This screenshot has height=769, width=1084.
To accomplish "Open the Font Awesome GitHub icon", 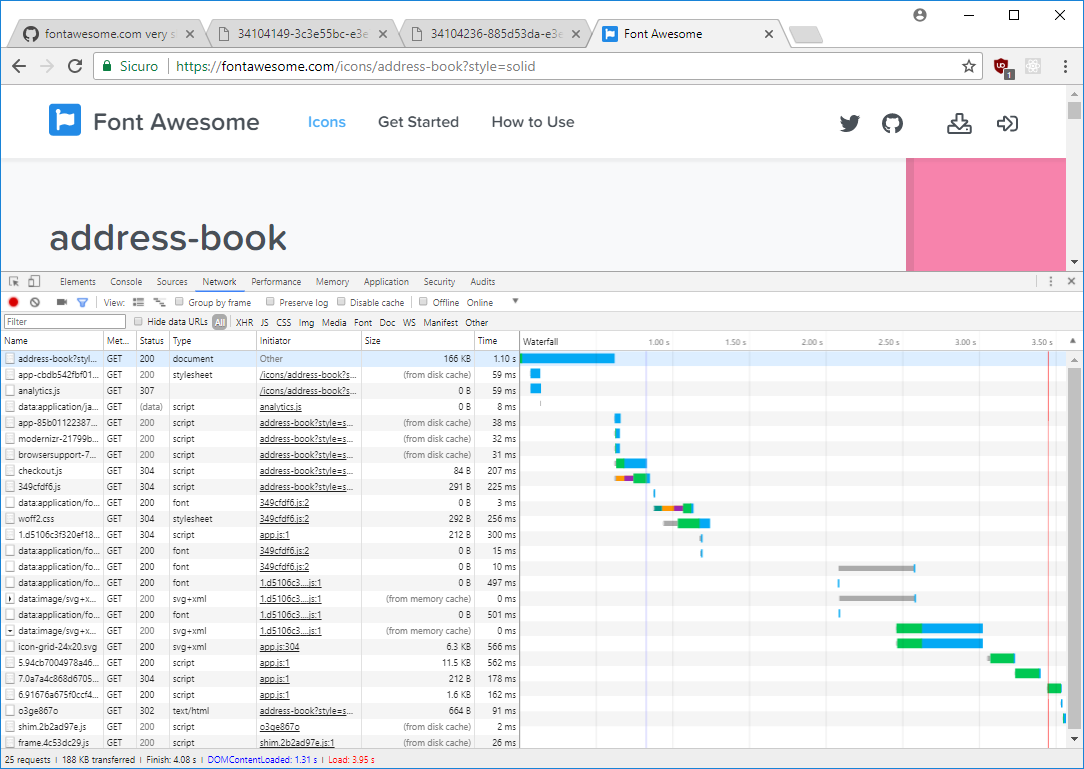I will (x=893, y=123).
